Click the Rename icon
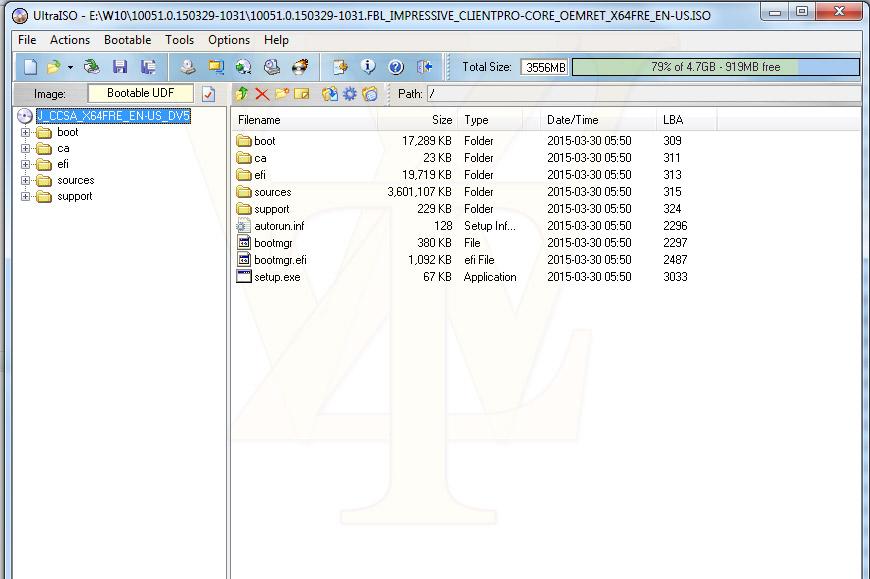 (x=302, y=94)
